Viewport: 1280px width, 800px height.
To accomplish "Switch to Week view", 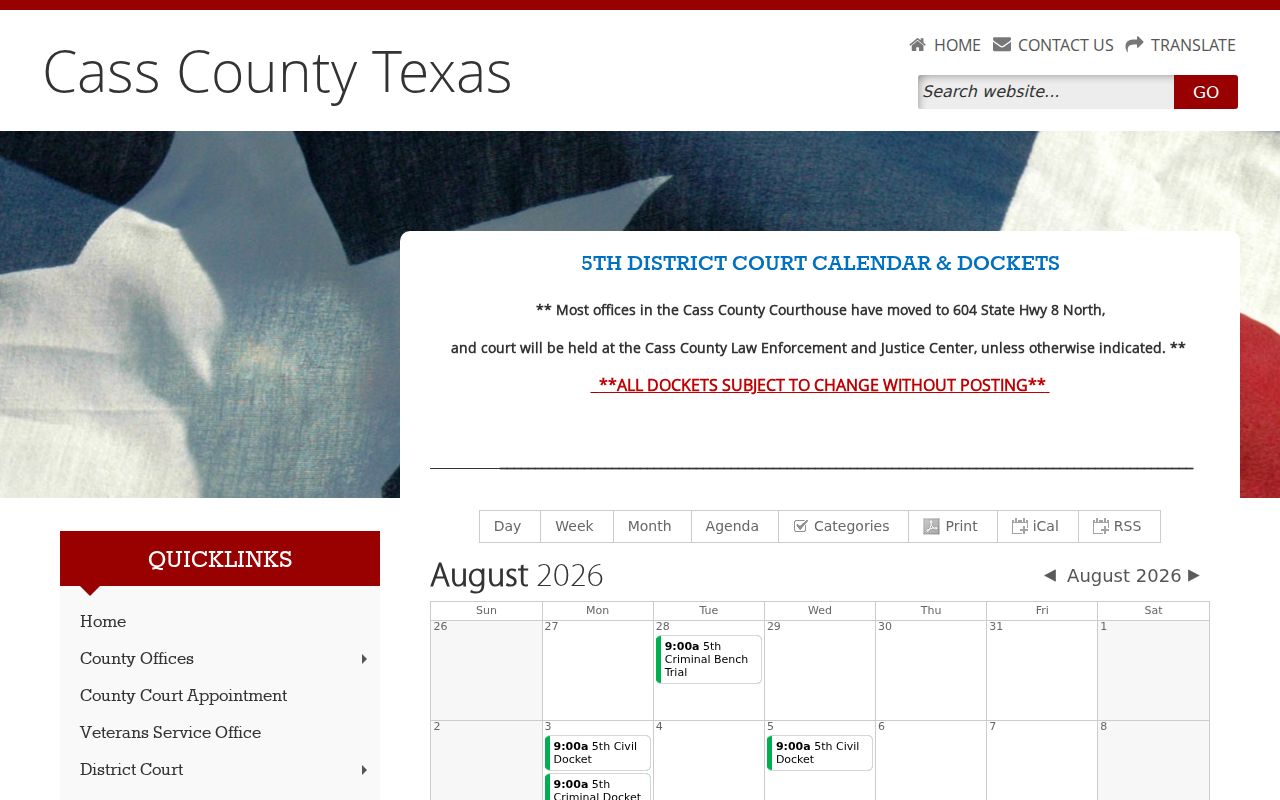I will (x=577, y=526).
